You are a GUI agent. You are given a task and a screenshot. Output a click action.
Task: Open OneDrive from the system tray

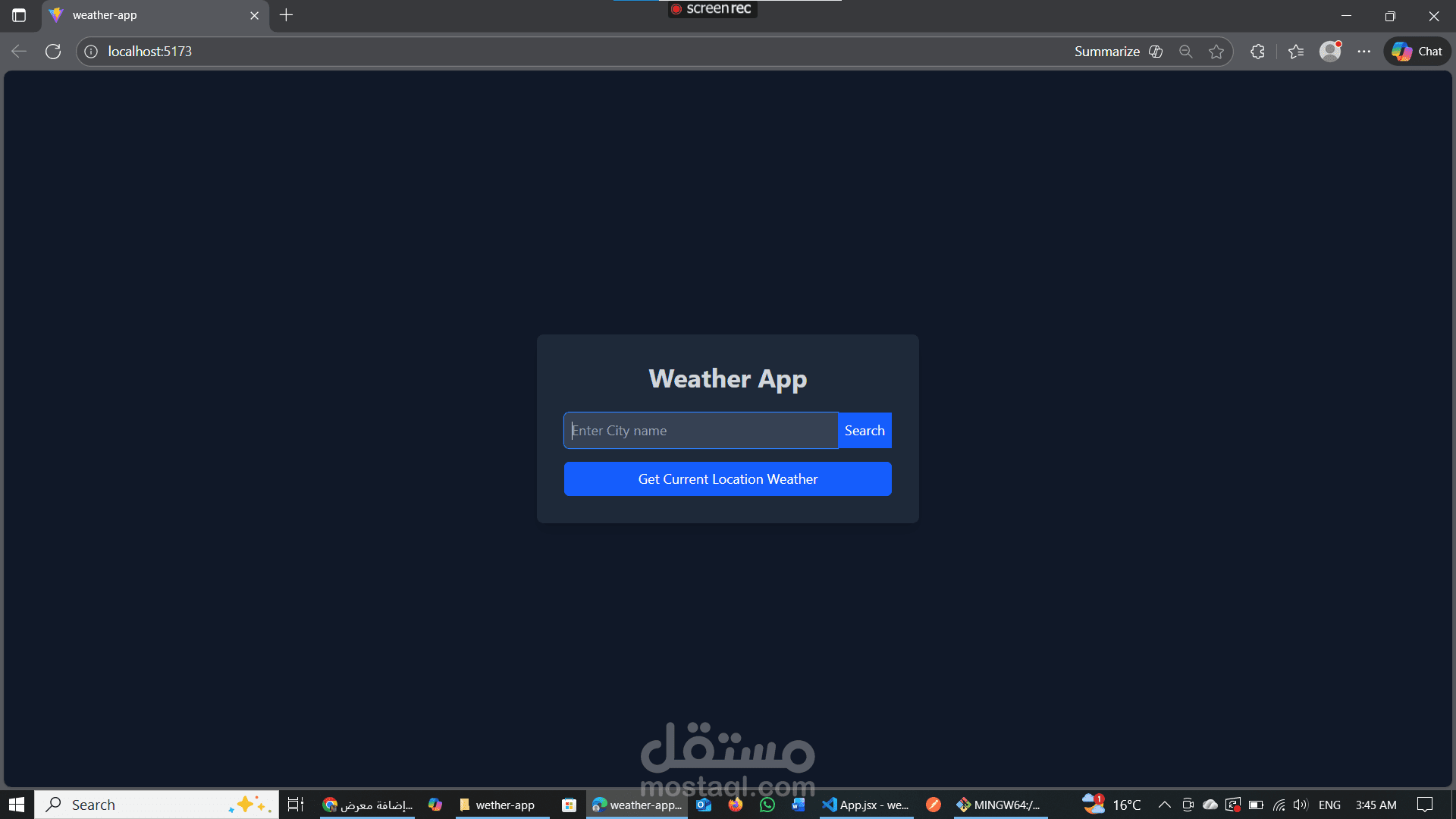point(1210,805)
